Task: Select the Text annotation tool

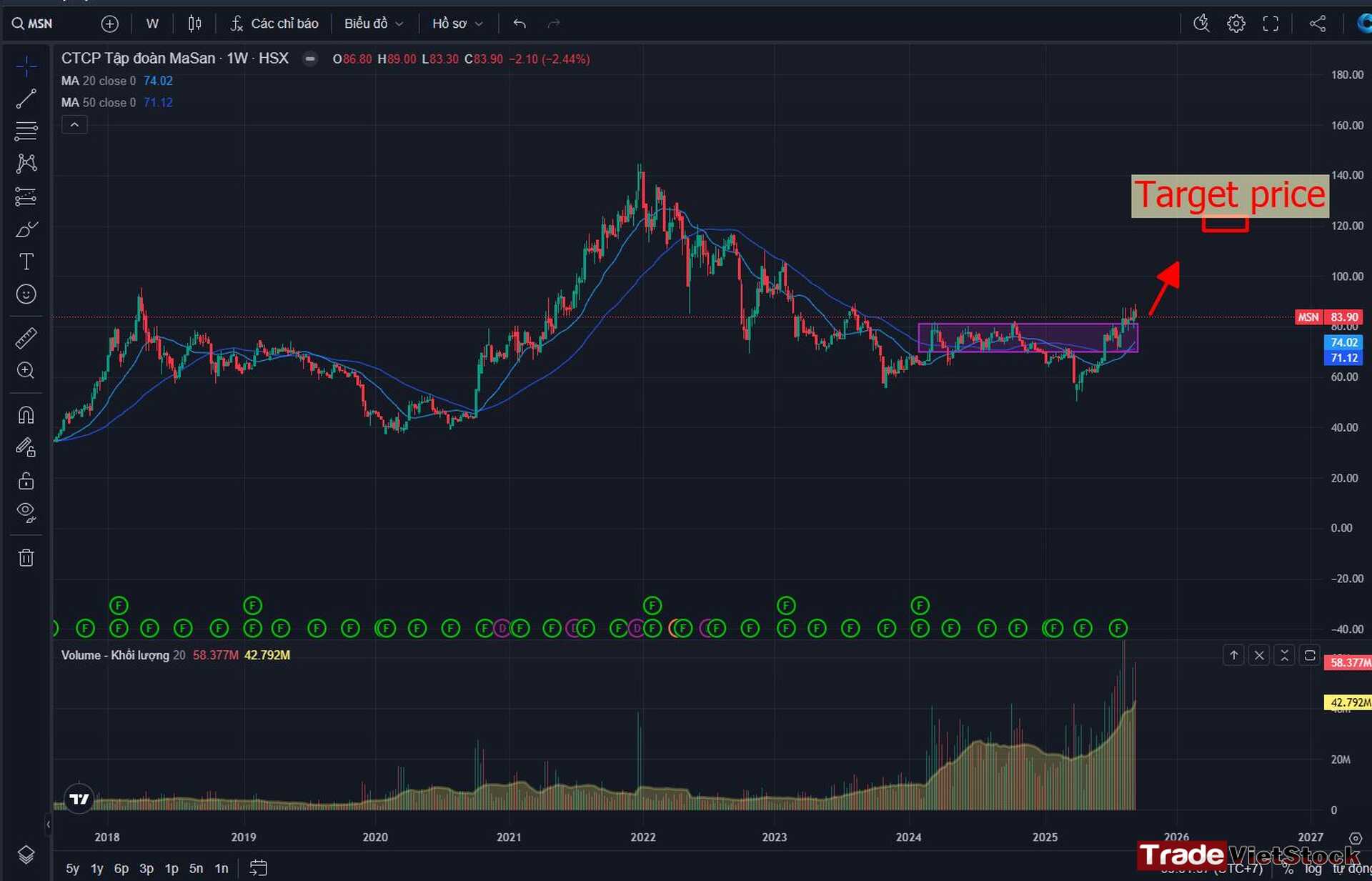Action: coord(26,262)
